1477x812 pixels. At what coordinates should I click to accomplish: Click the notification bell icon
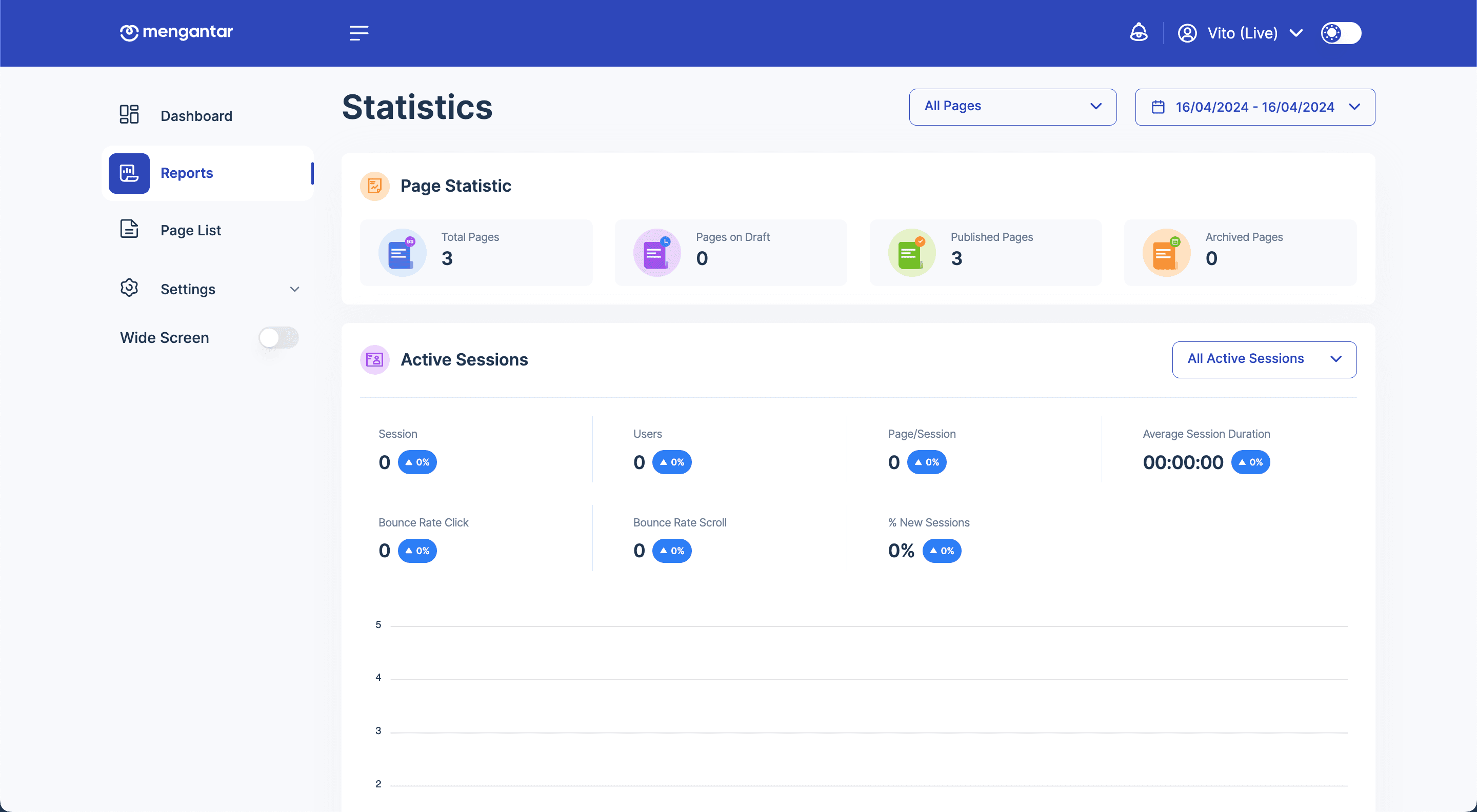(x=1138, y=32)
